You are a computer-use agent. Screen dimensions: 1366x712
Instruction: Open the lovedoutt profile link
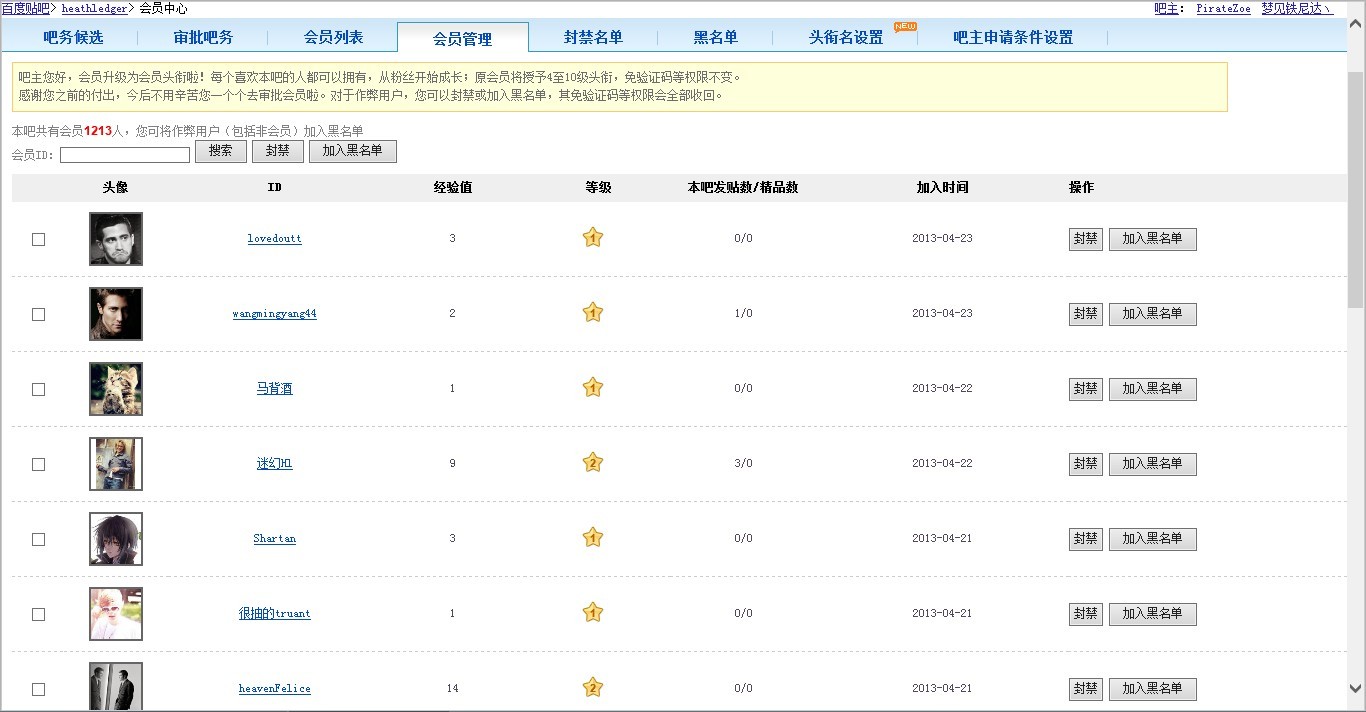(275, 238)
